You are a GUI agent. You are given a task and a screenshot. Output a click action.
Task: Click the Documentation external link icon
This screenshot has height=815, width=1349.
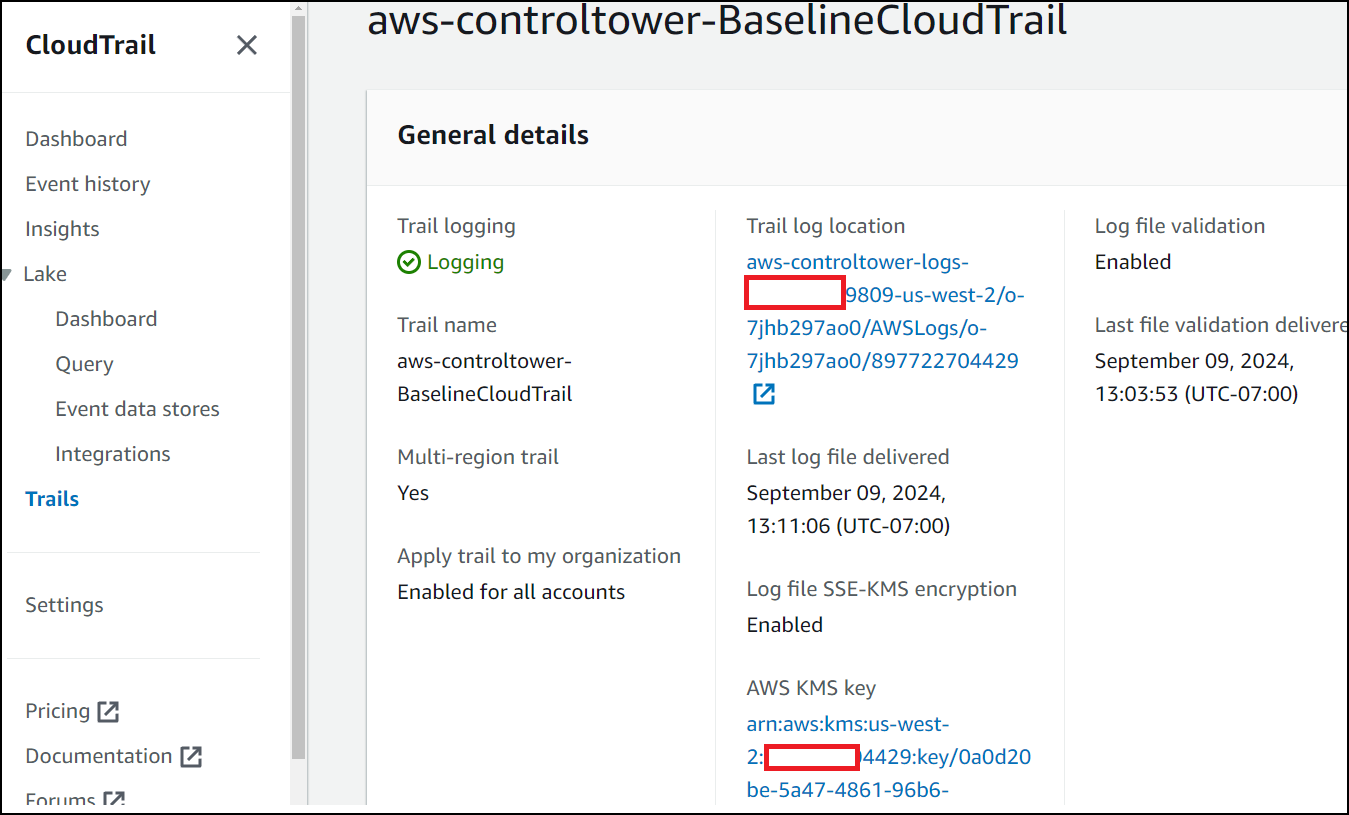point(191,756)
